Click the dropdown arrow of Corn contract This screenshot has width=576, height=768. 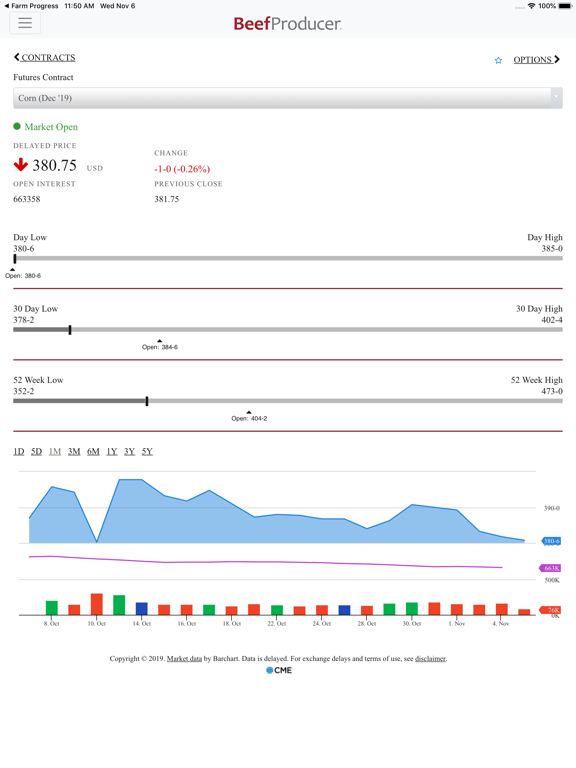click(x=556, y=98)
